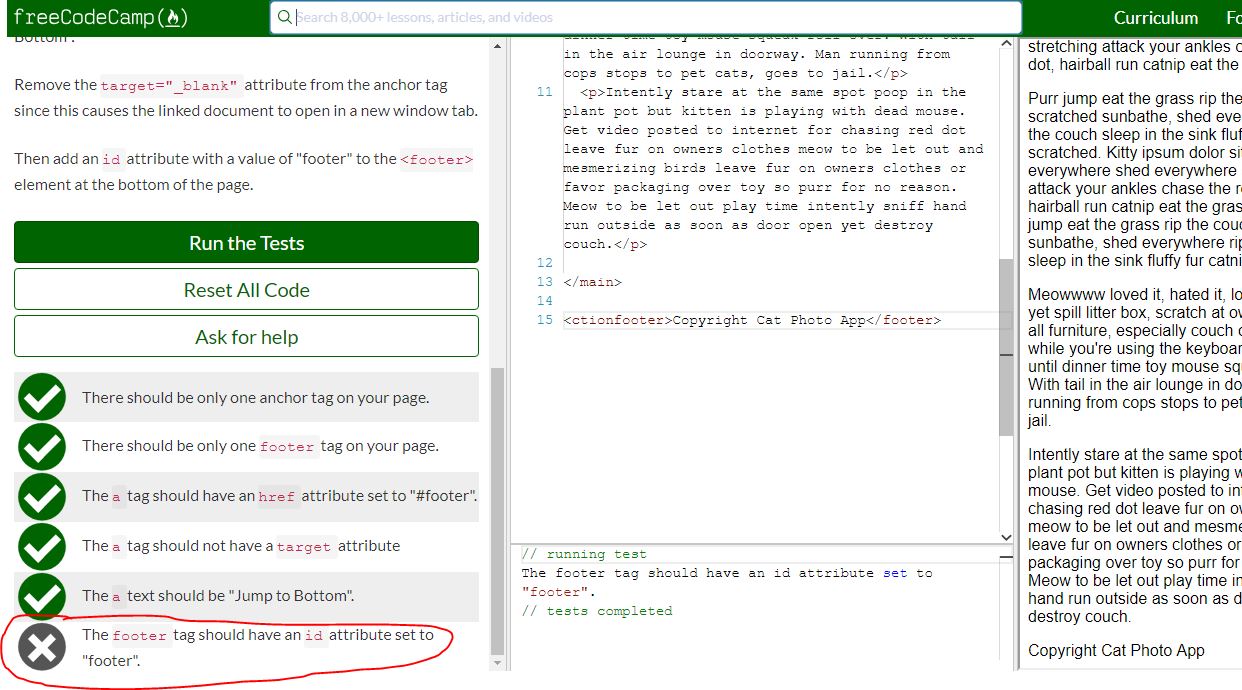
Task: Click the instructions panel scrollbar thumb
Action: pos(497,510)
